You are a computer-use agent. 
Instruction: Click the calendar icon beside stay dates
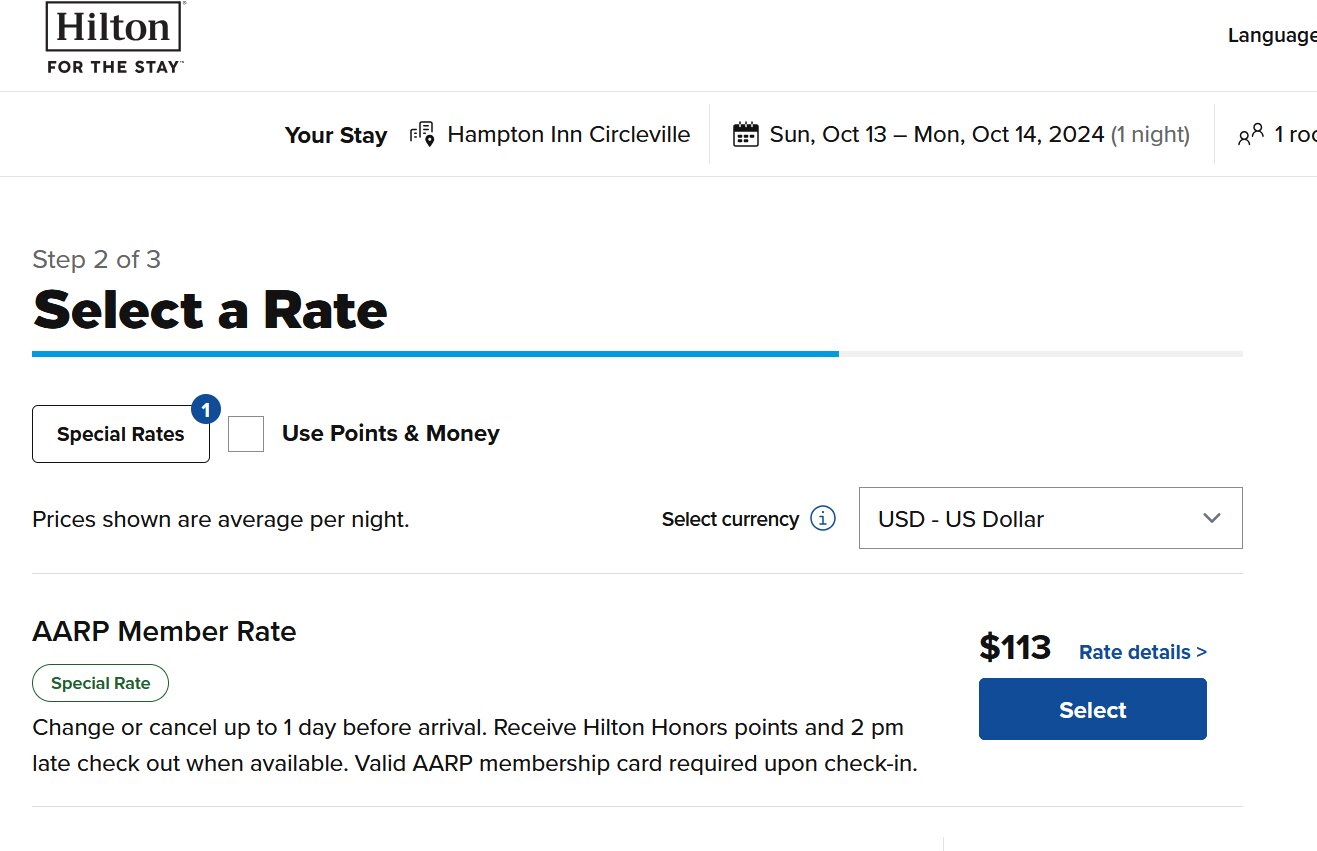(x=746, y=135)
